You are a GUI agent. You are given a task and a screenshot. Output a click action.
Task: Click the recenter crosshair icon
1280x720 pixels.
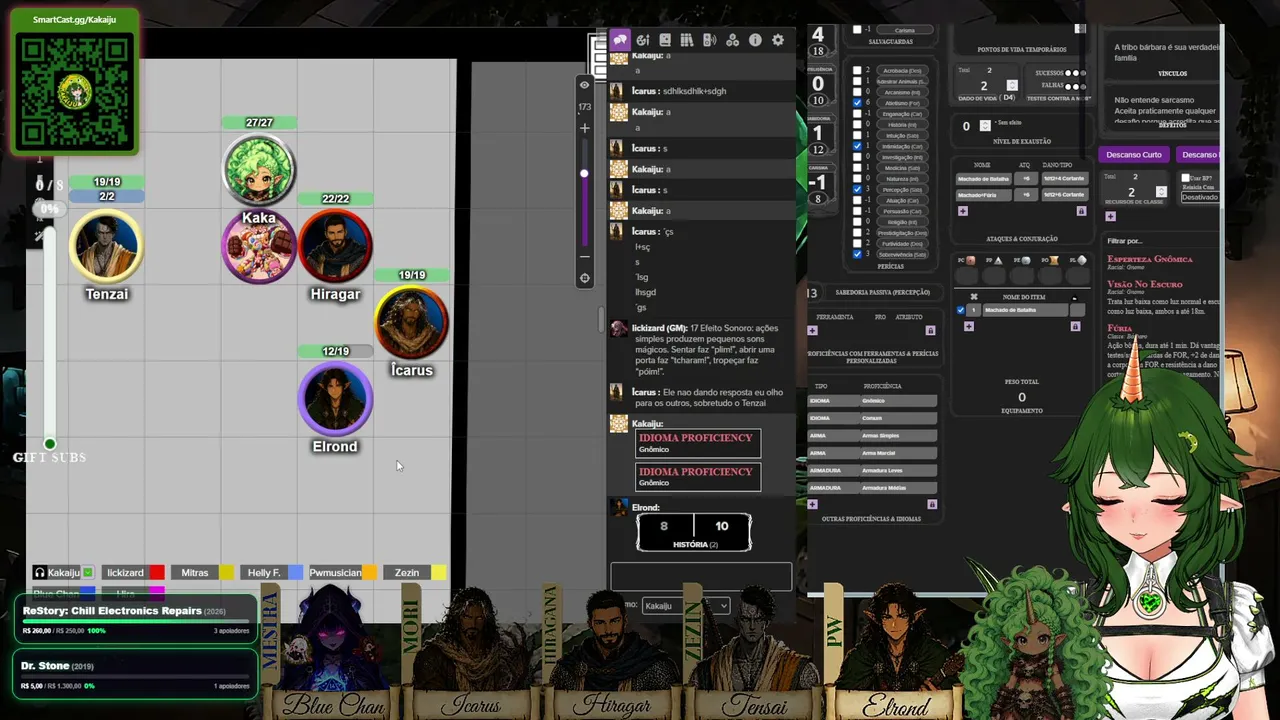click(x=585, y=278)
